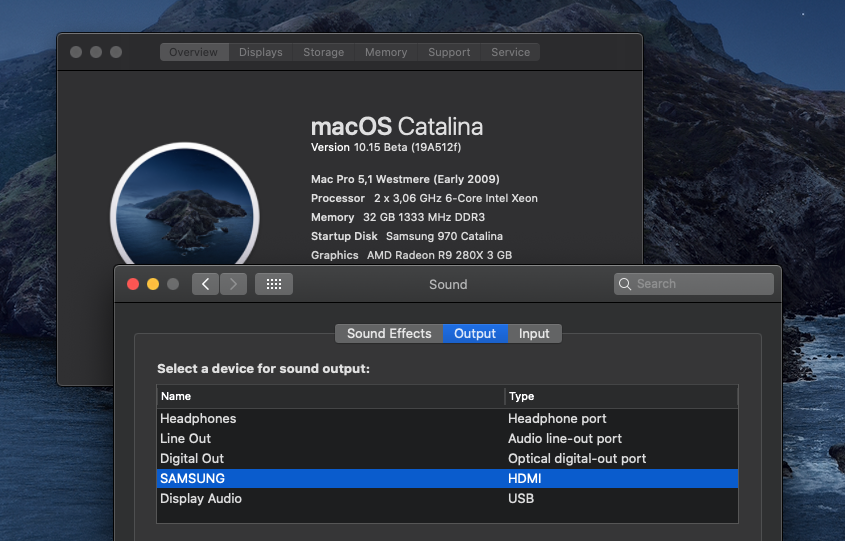845x541 pixels.
Task: Click the Name column header
Action: [x=330, y=396]
